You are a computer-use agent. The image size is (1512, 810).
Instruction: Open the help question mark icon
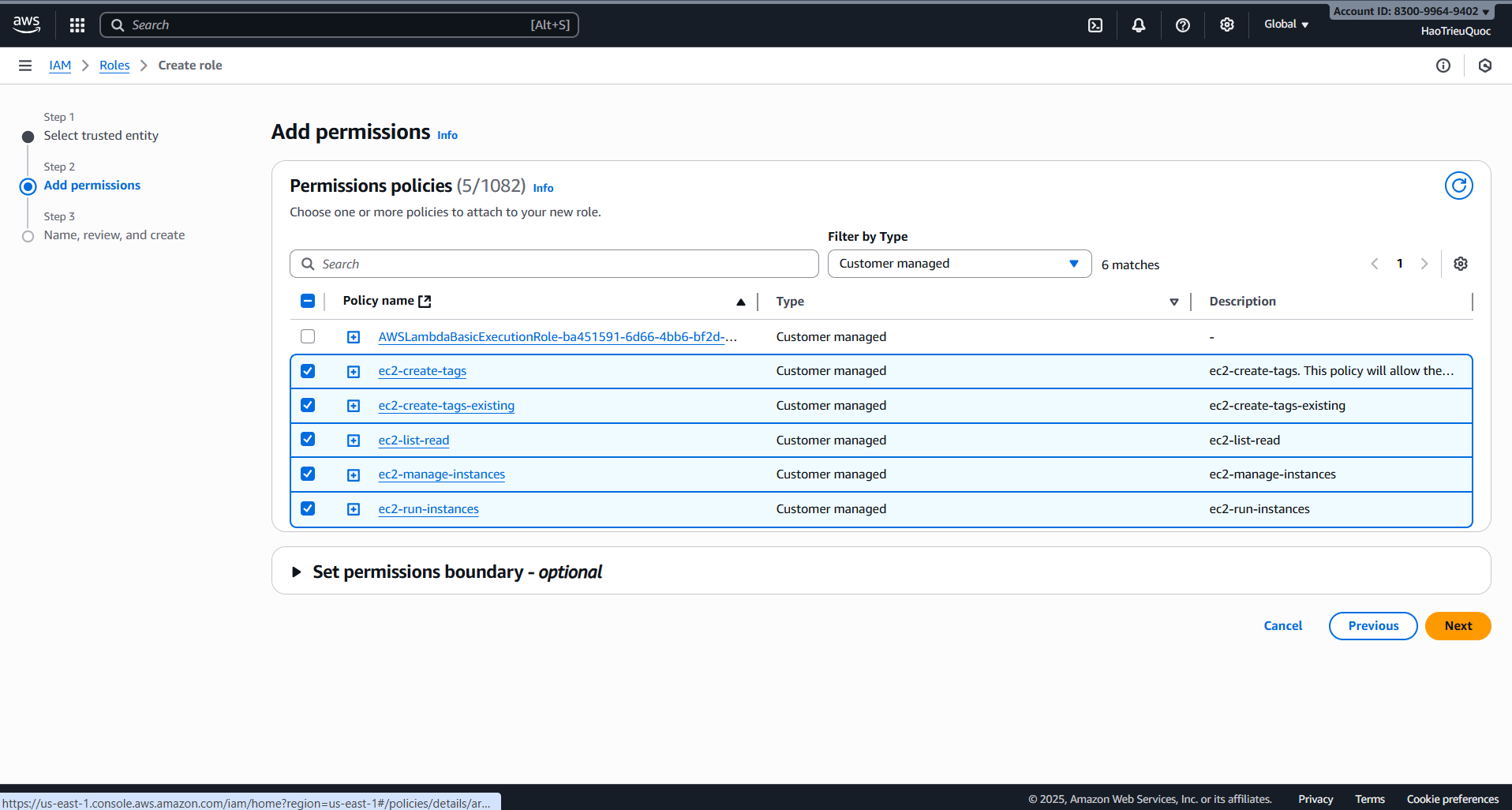[1182, 25]
